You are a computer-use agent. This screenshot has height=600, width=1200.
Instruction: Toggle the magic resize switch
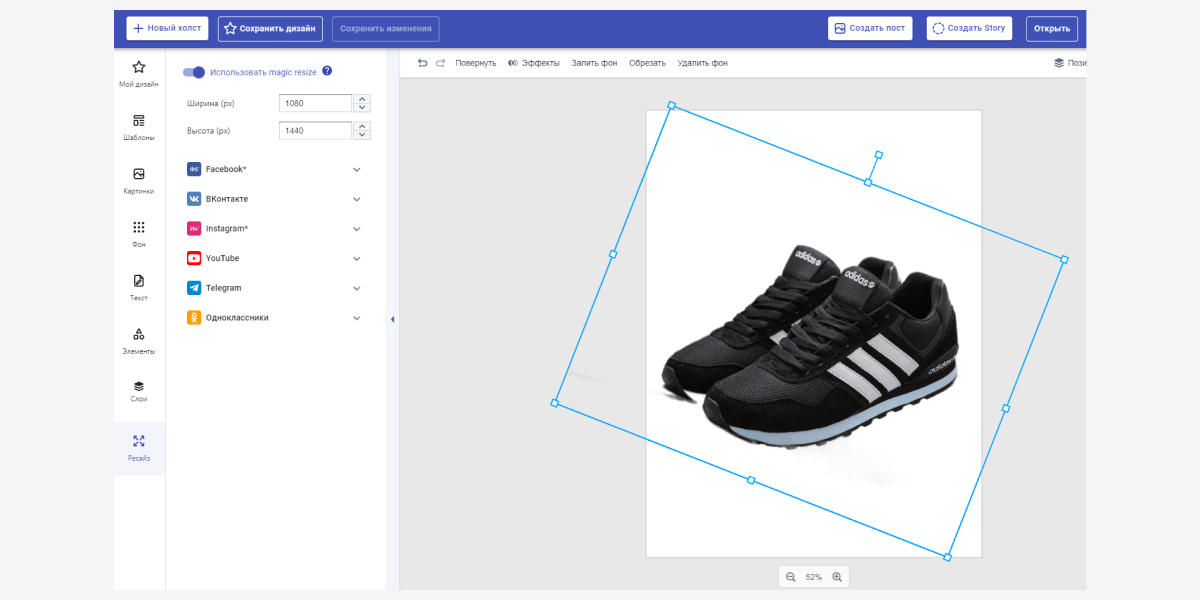[194, 72]
